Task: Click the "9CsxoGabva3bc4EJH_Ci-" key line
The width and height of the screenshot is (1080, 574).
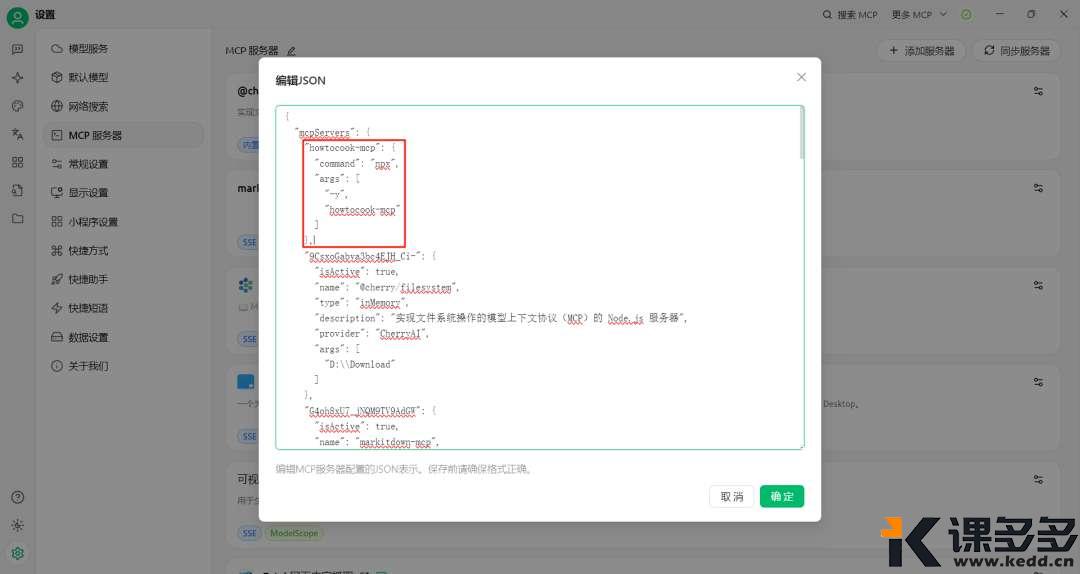Action: 371,256
